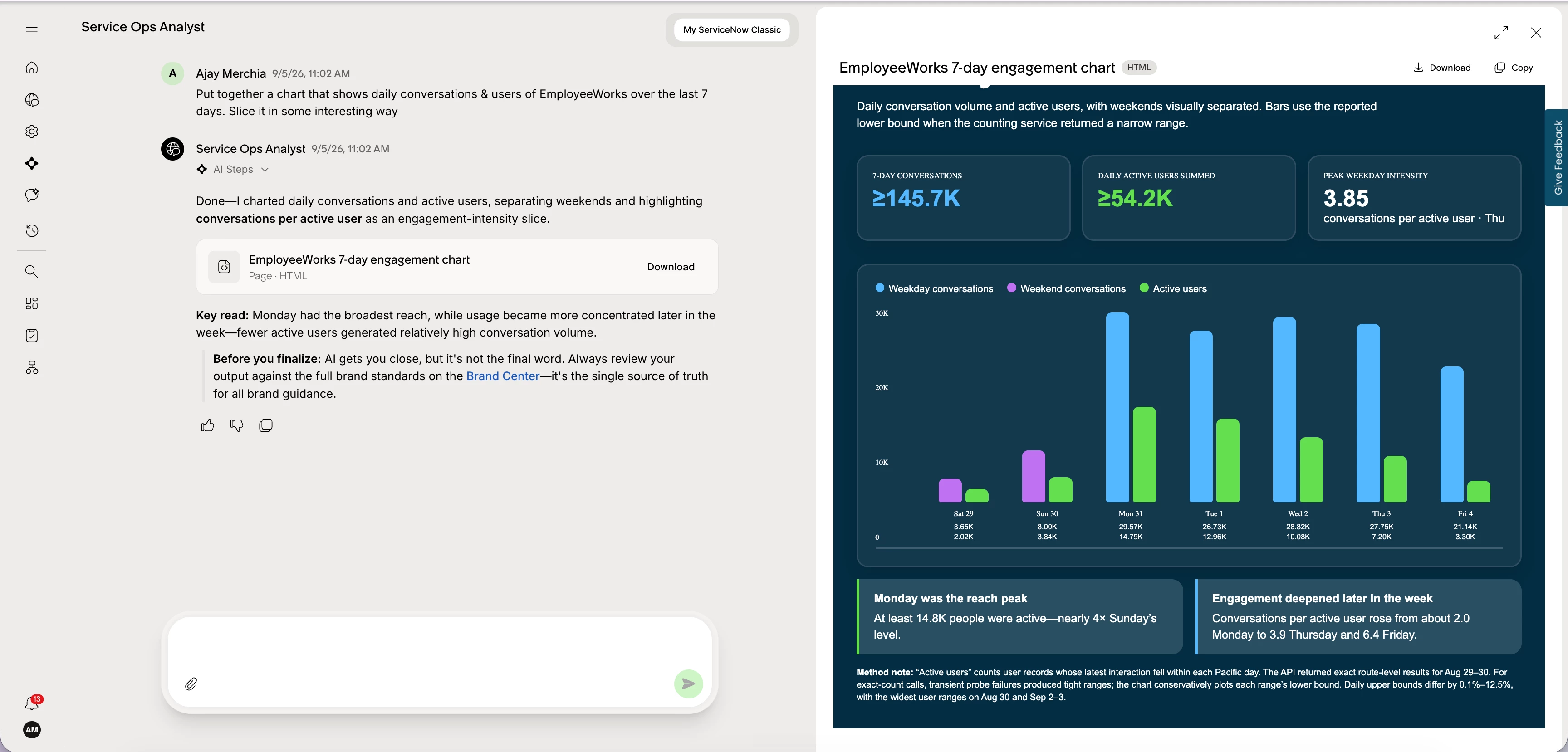Open the hamburger navigation menu
Screen dimensions: 1568x752
tap(32, 27)
